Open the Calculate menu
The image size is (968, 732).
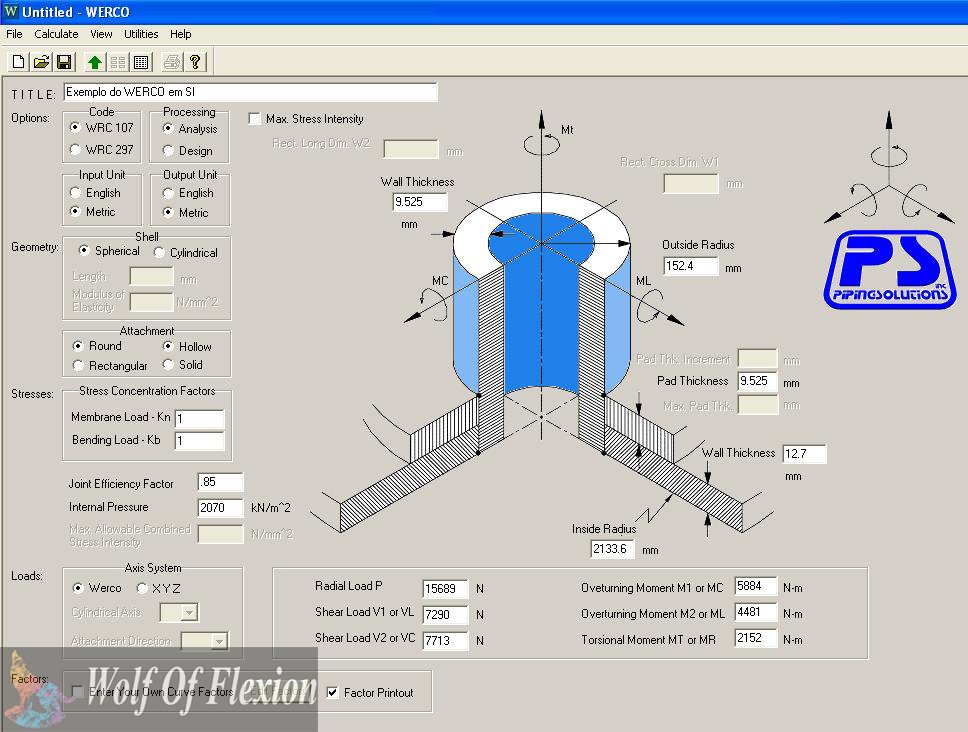pos(56,34)
